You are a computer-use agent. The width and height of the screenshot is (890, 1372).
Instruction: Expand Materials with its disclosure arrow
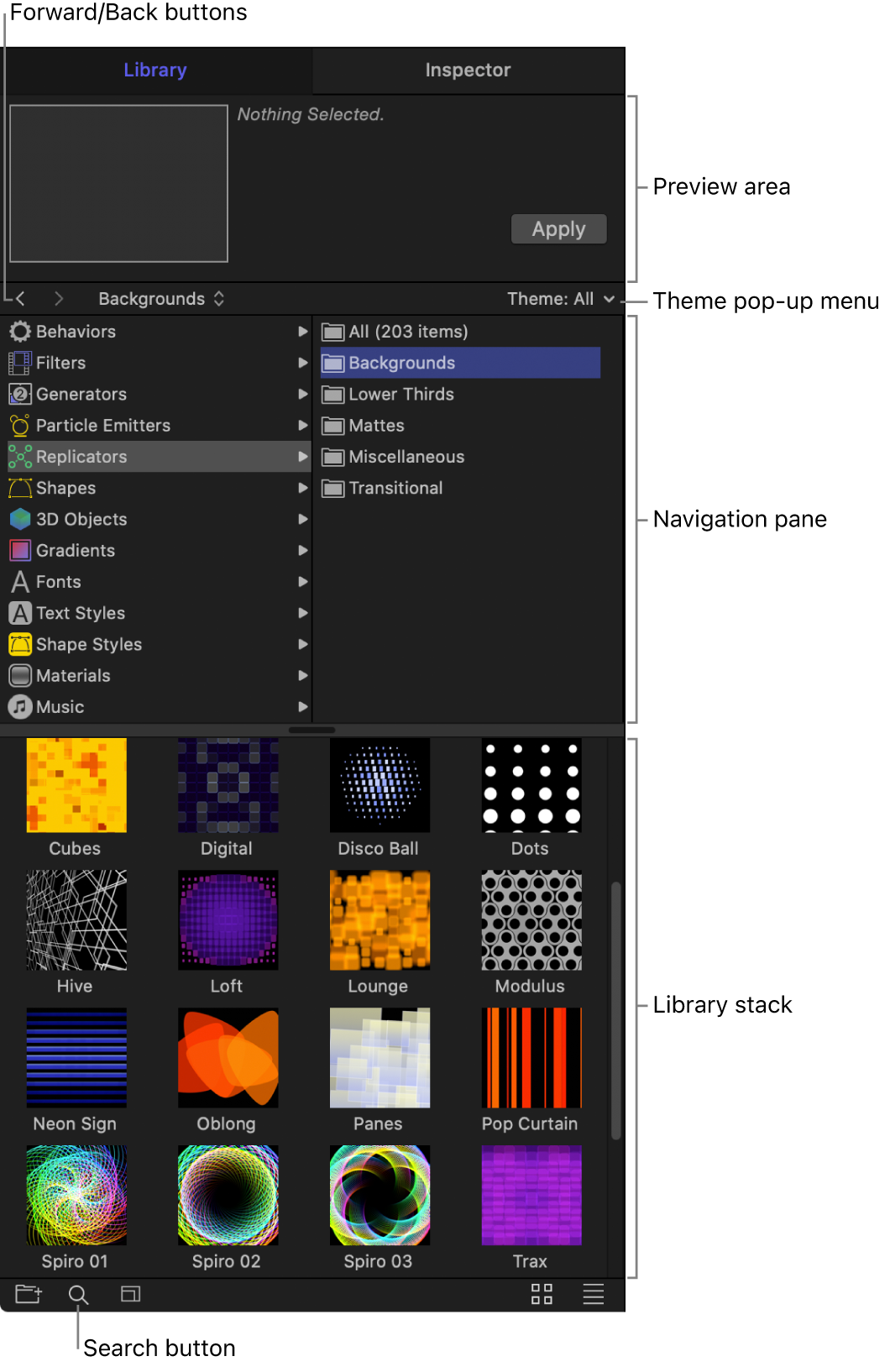pyautogui.click(x=303, y=676)
